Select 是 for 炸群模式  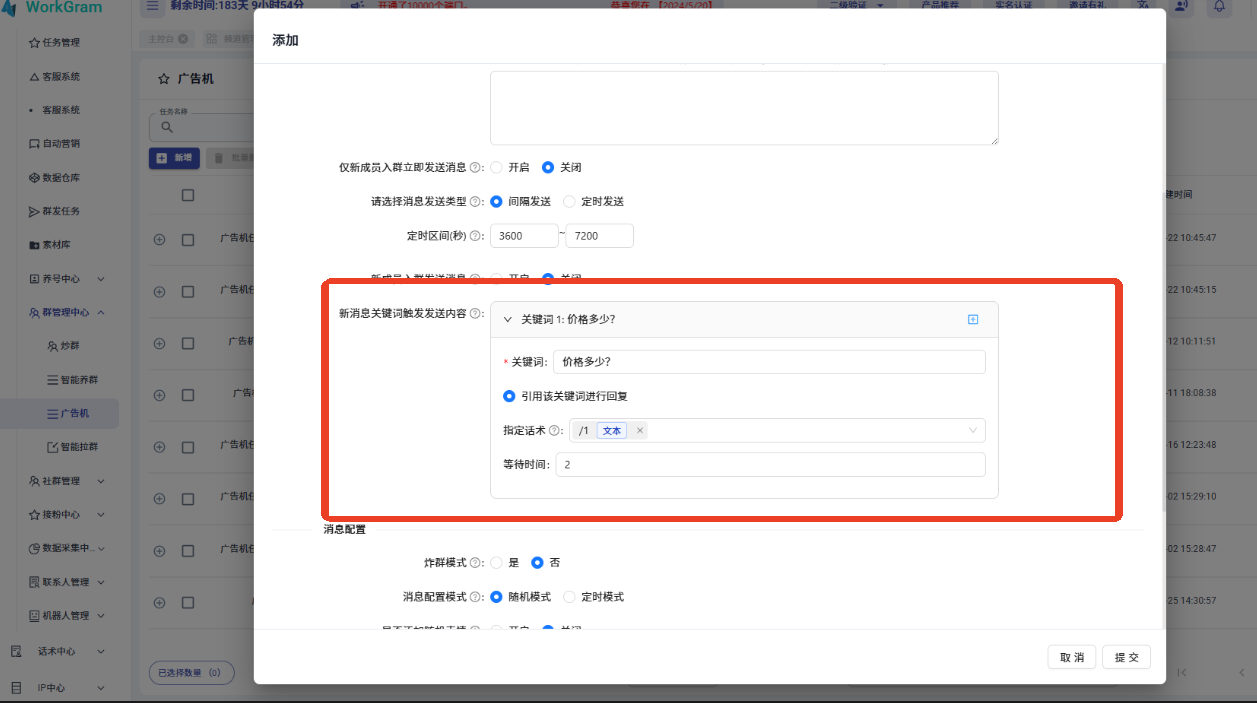coord(497,563)
